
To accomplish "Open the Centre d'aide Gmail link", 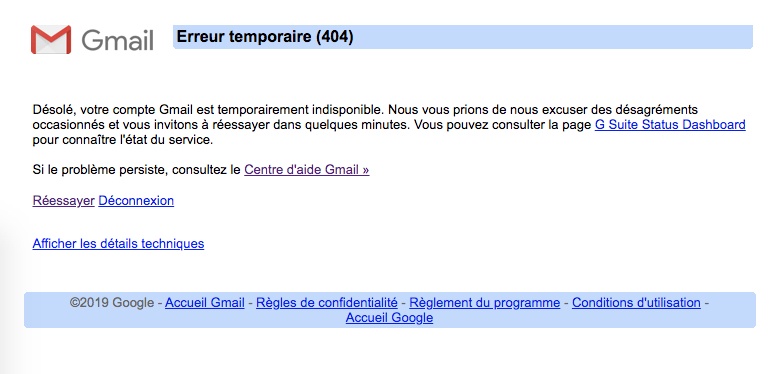I will click(307, 170).
